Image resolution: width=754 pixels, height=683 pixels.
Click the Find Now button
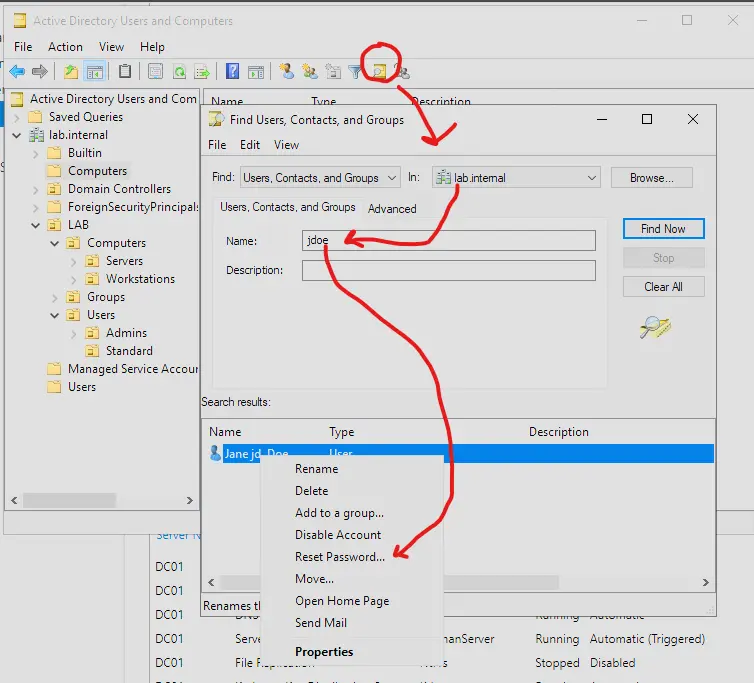coord(663,228)
